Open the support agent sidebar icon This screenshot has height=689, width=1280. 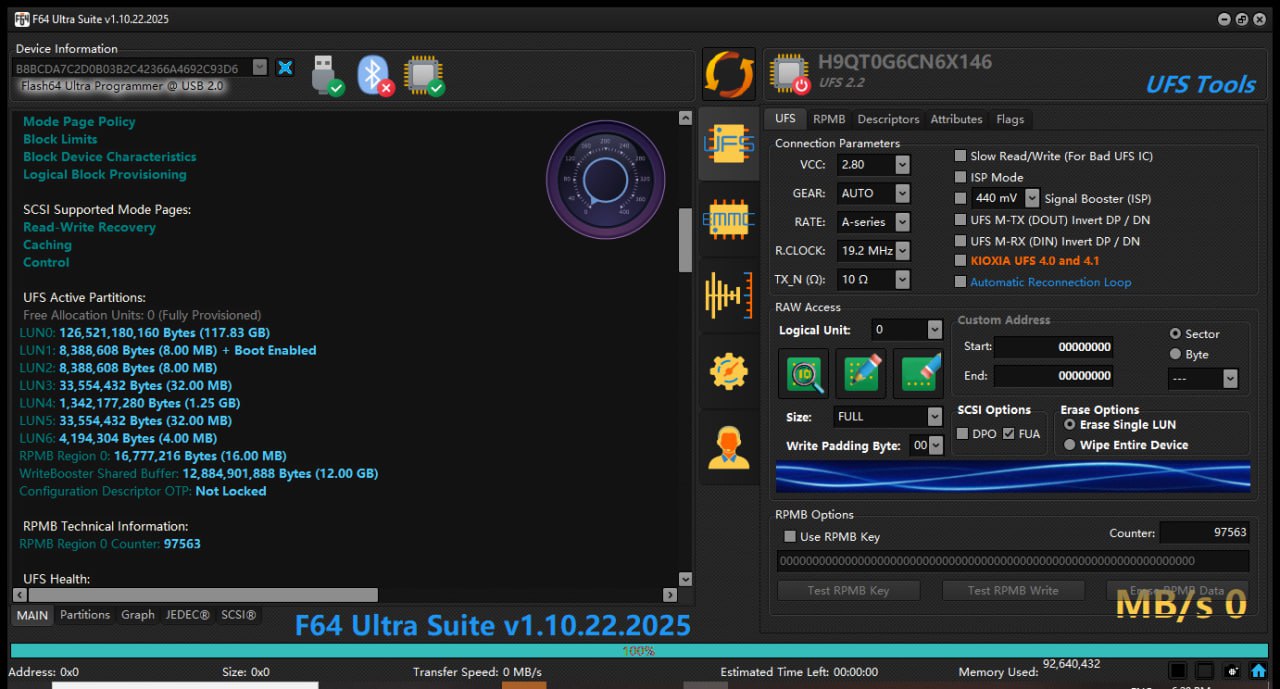click(x=729, y=447)
